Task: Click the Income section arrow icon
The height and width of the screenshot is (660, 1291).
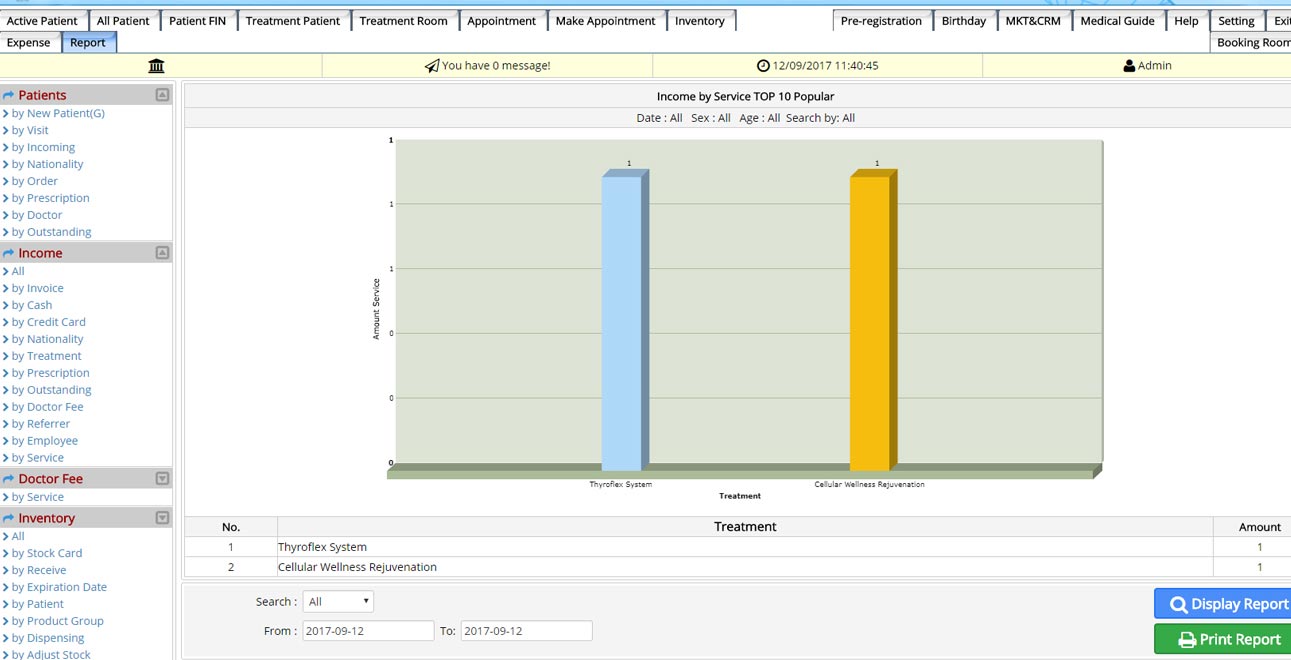Action: point(9,253)
